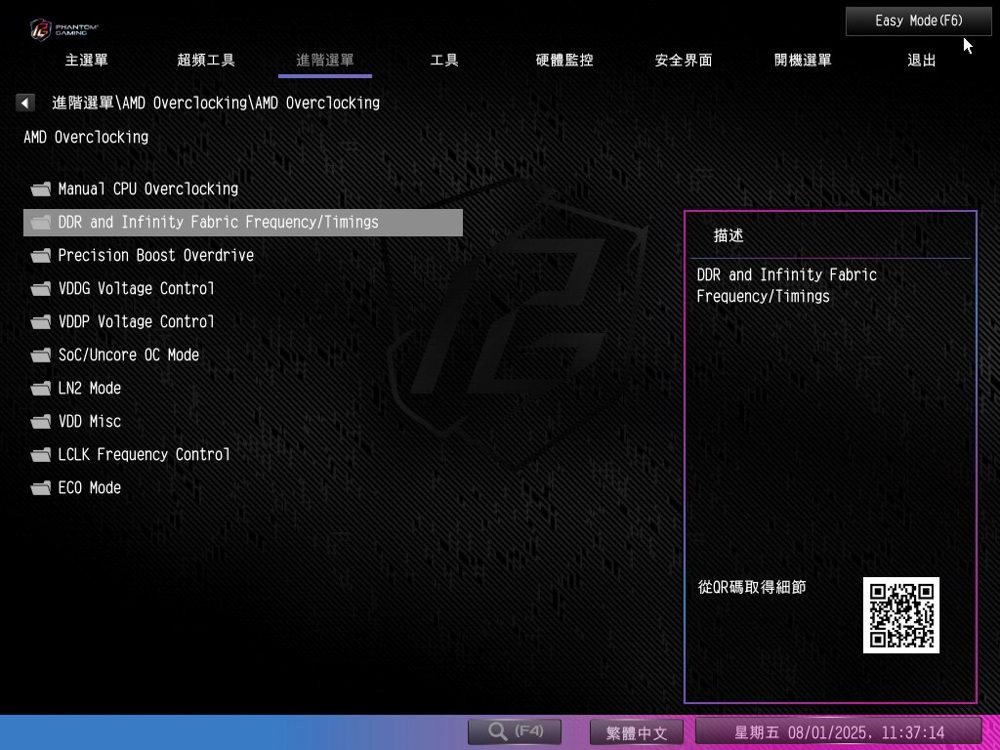This screenshot has width=1000, height=750.
Task: Click the folder icon beside Precision Boost Overdrive
Action: [x=41, y=256]
